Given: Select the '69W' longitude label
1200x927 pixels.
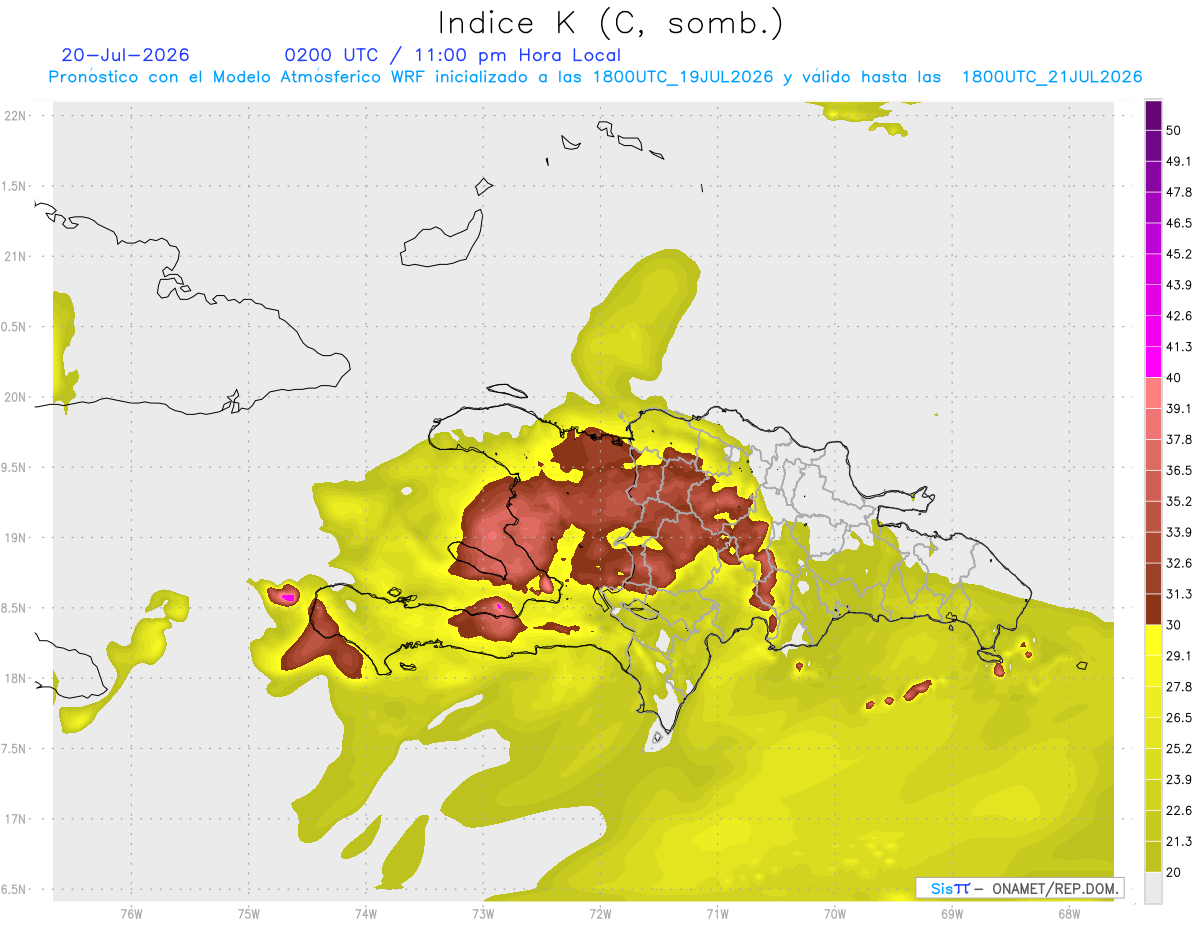Looking at the screenshot, I should coord(951,914).
